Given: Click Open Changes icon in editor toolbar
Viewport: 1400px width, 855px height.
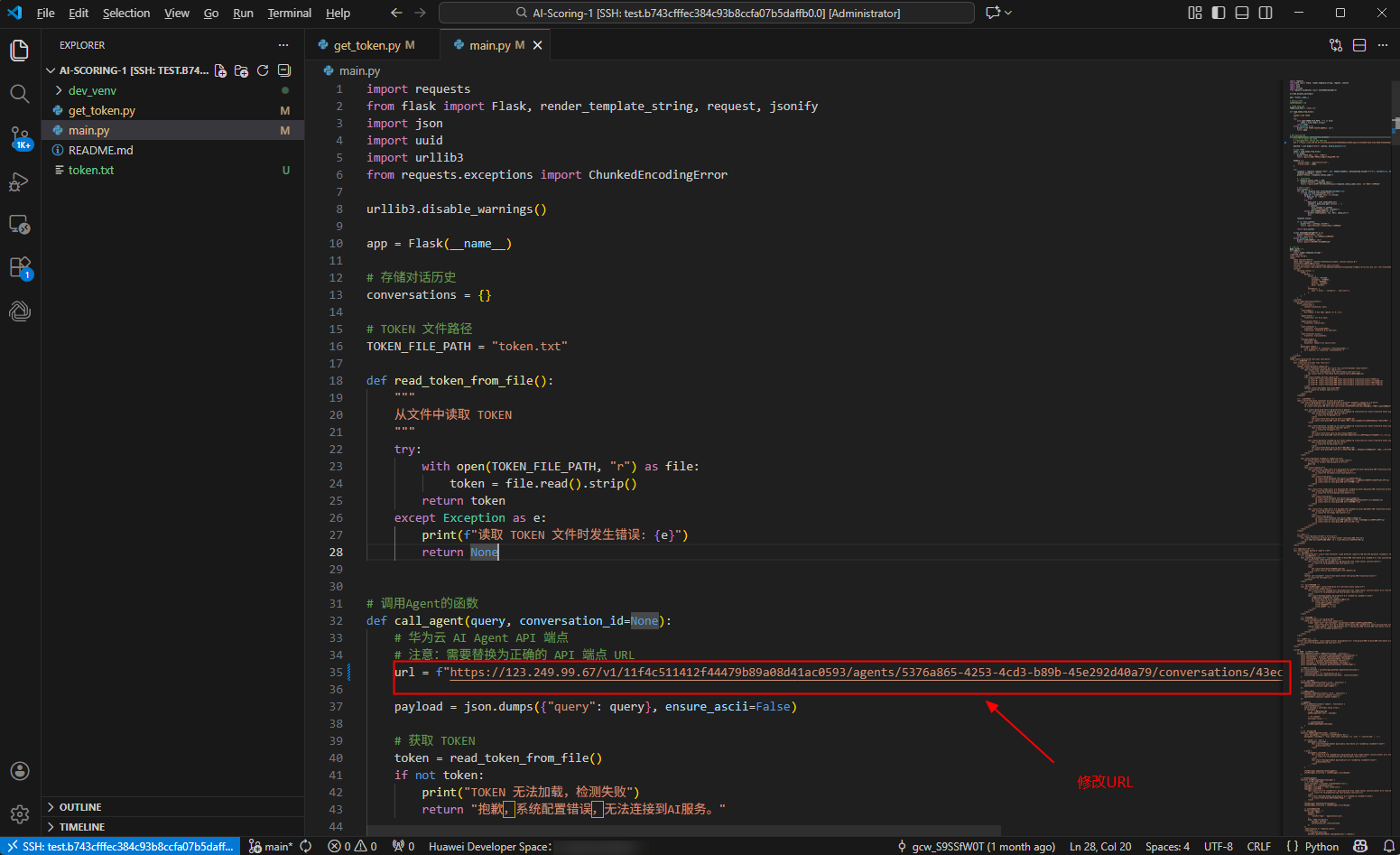Looking at the screenshot, I should coord(1336,45).
